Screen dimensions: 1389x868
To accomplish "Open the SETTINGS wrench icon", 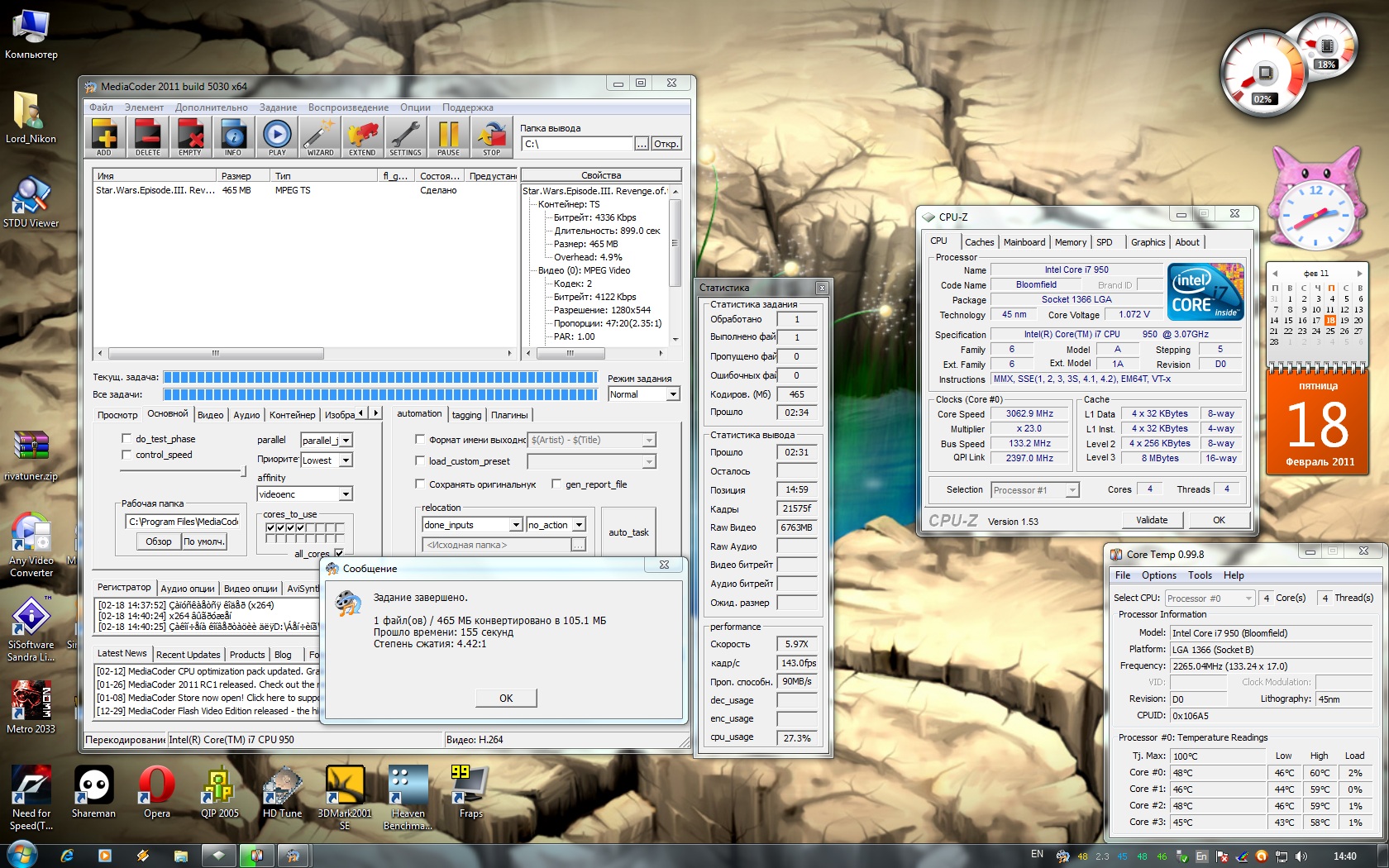I will tap(405, 136).
